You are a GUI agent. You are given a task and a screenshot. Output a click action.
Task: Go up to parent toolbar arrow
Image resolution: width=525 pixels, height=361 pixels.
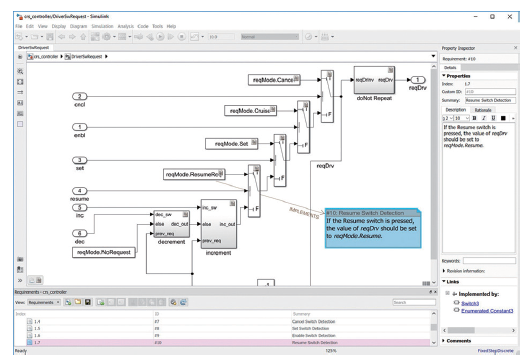click(83, 37)
